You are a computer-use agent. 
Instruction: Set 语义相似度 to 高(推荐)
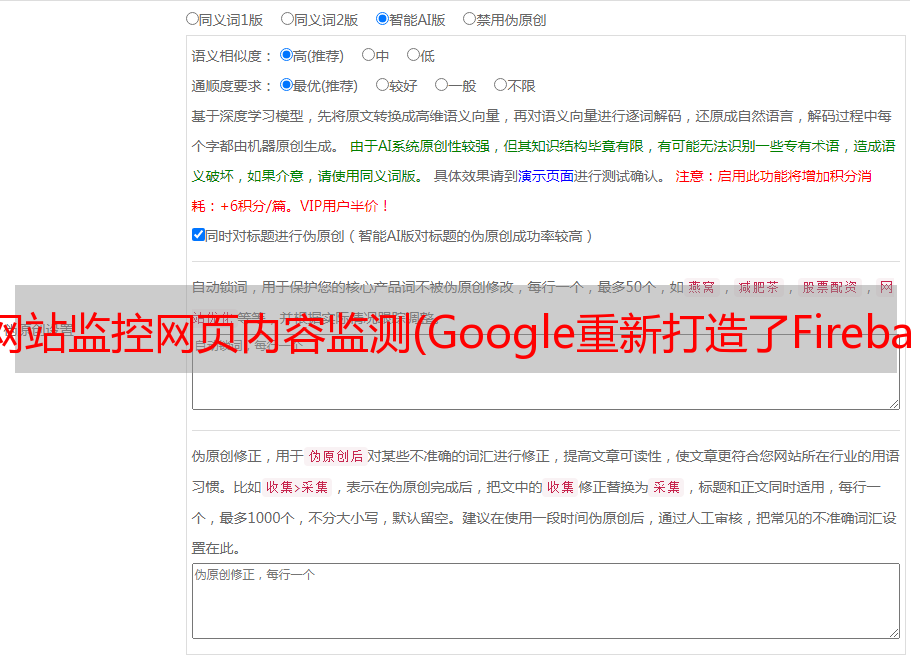[286, 55]
